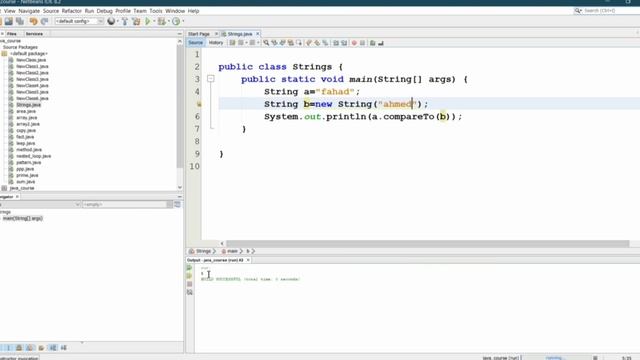
Task: Switch to the Start Page tab
Action: pos(199,34)
